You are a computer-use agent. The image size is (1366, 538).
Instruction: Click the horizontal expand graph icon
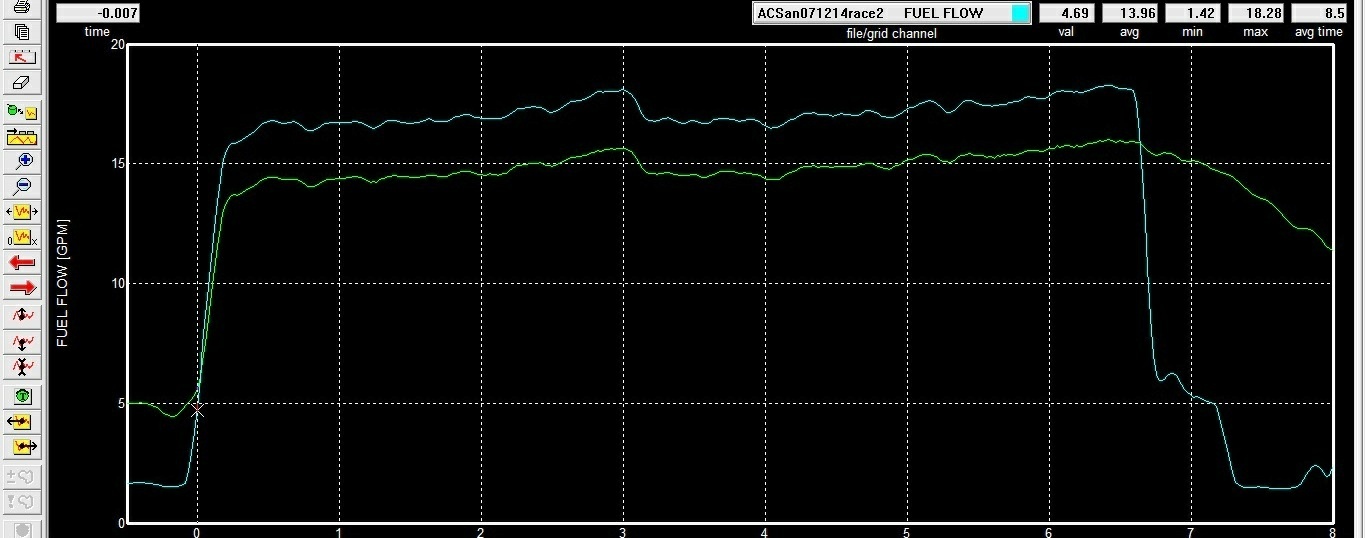click(22, 212)
